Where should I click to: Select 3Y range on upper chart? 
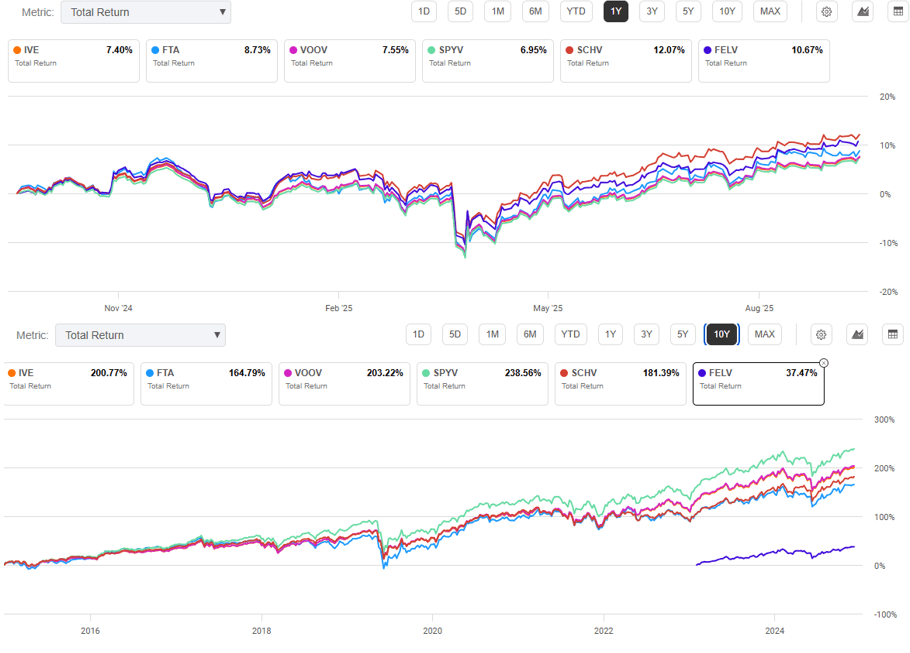click(651, 12)
